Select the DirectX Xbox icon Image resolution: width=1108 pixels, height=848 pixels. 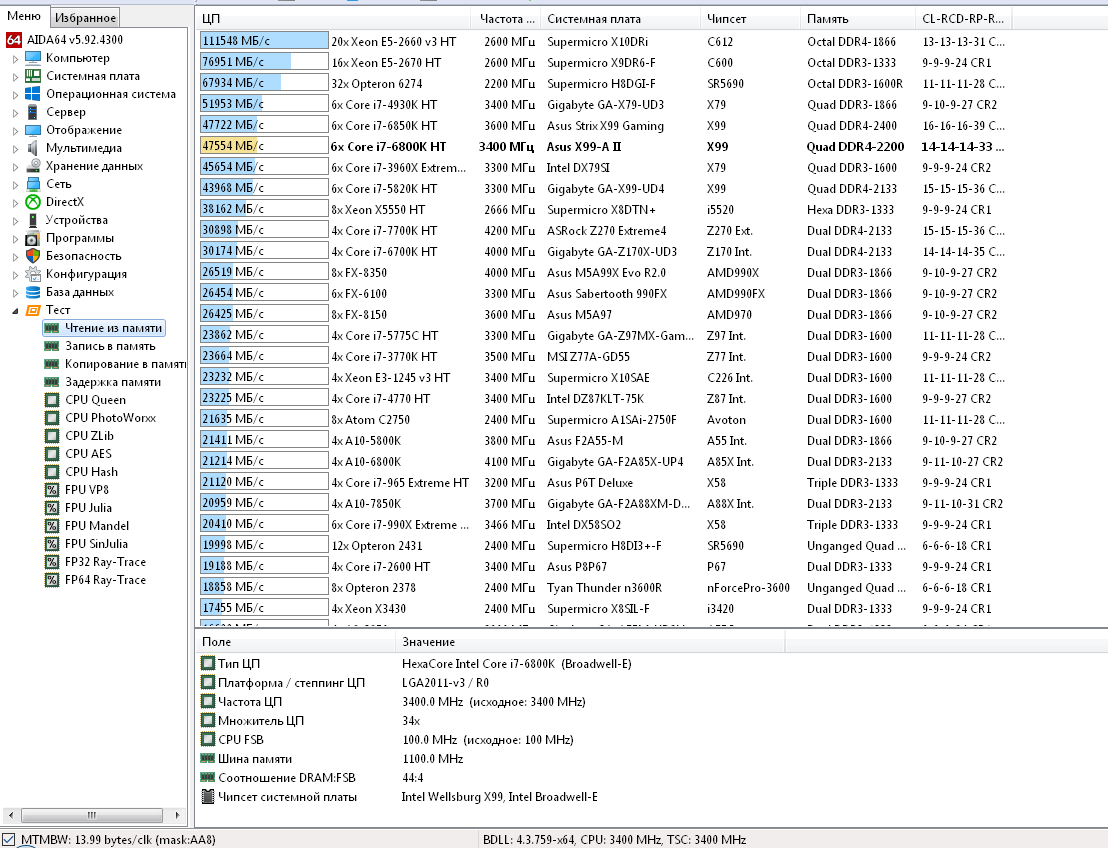[x=33, y=202]
